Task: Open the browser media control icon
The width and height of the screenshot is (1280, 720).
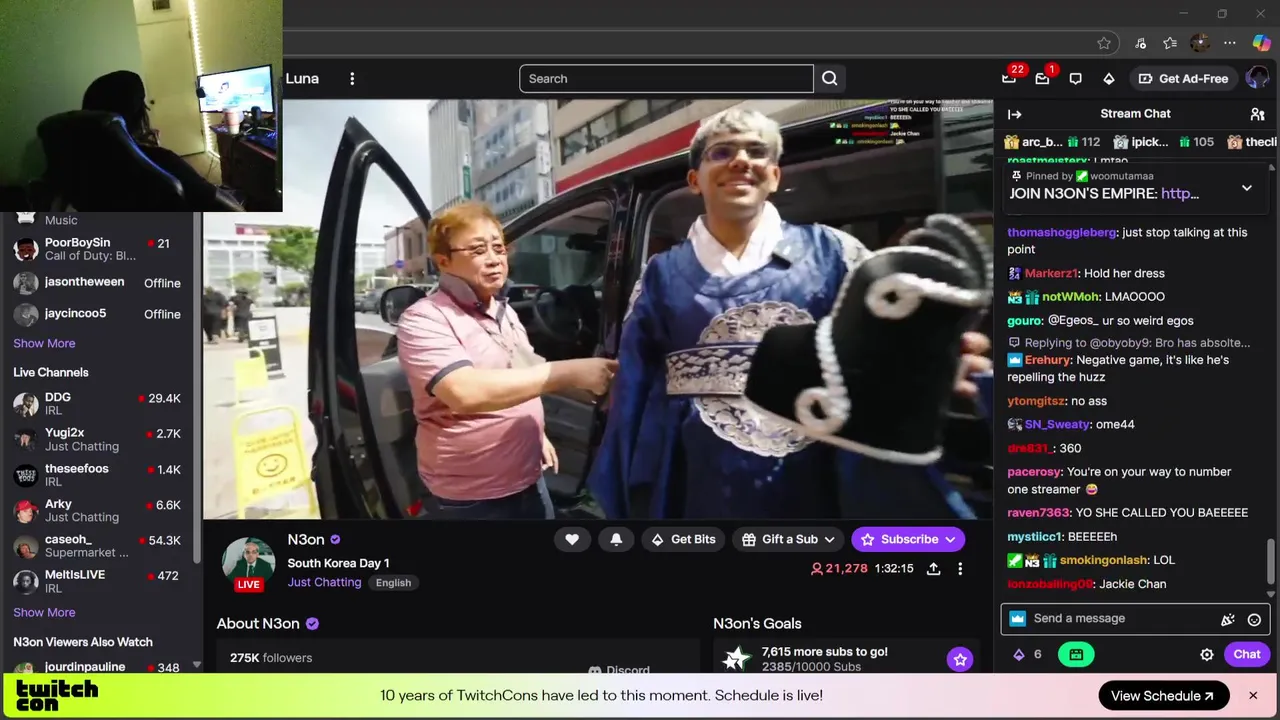Action: coord(1140,43)
